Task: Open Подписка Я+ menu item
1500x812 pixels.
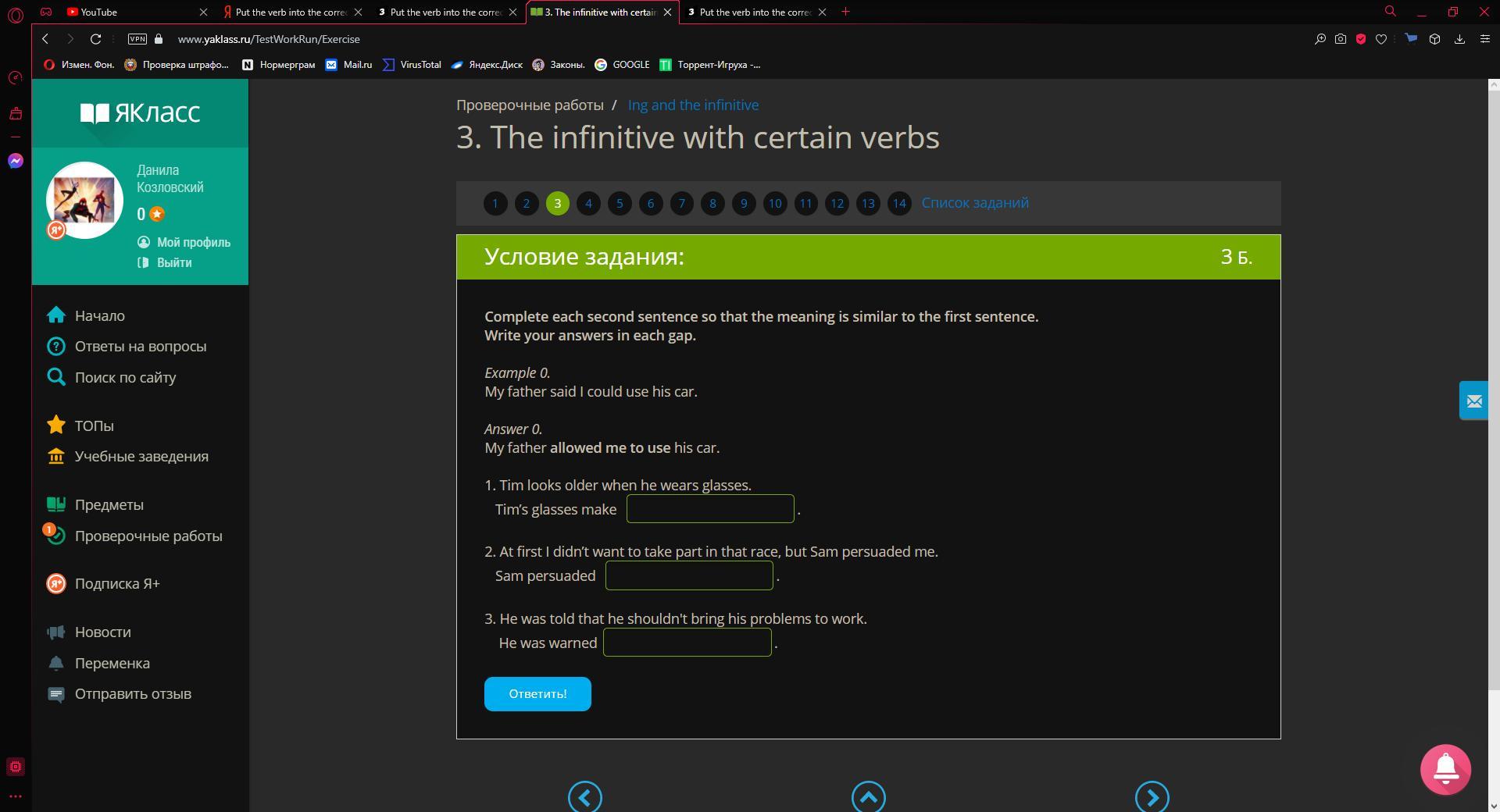Action: click(103, 583)
